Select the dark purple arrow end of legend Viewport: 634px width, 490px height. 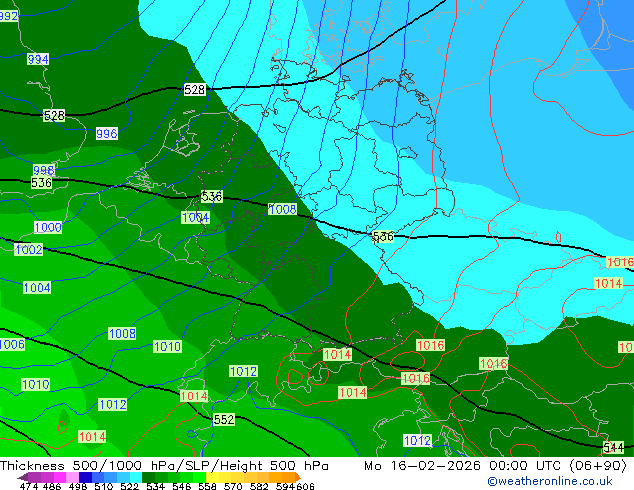[23, 477]
